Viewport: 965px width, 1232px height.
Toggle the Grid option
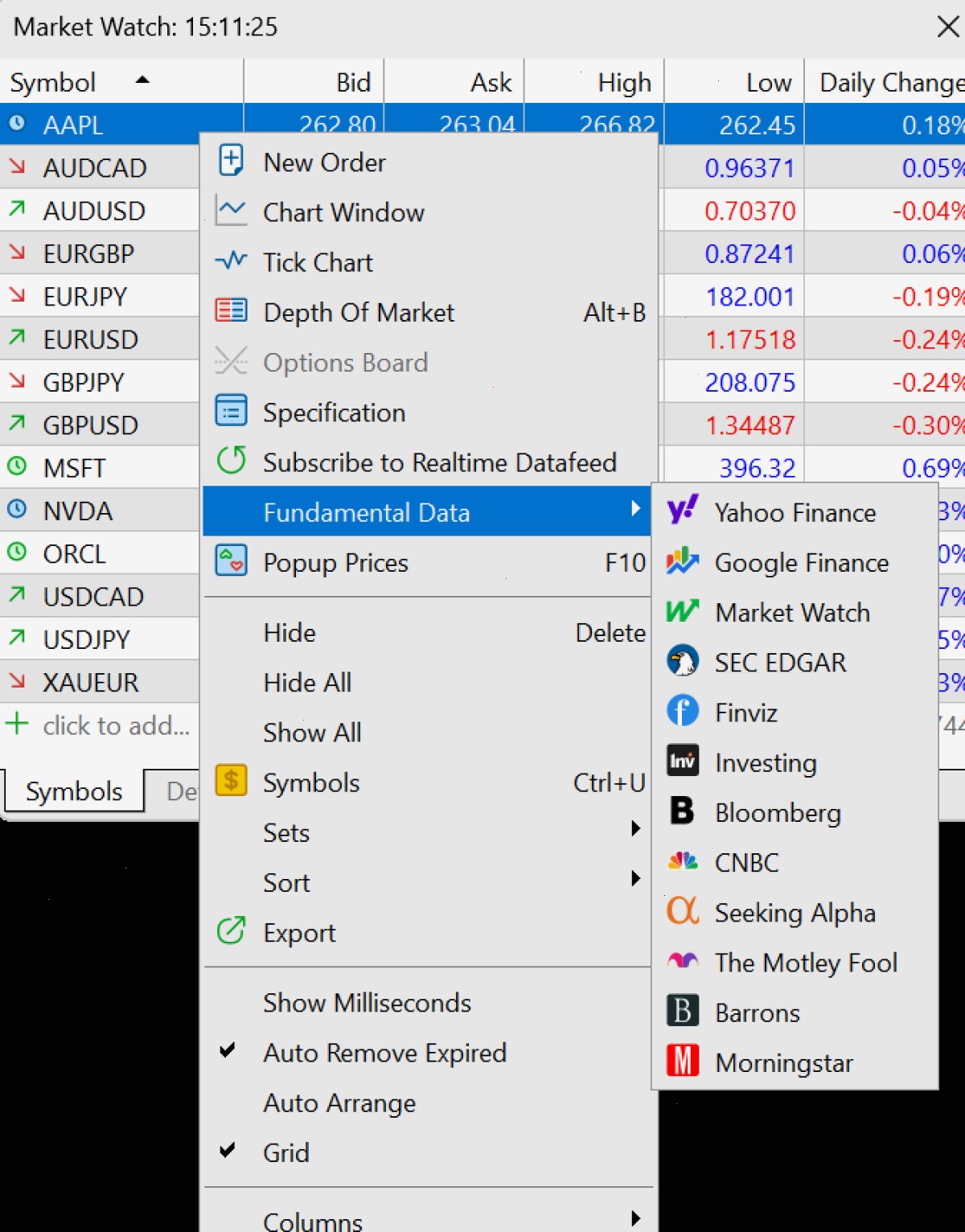(x=429, y=1152)
